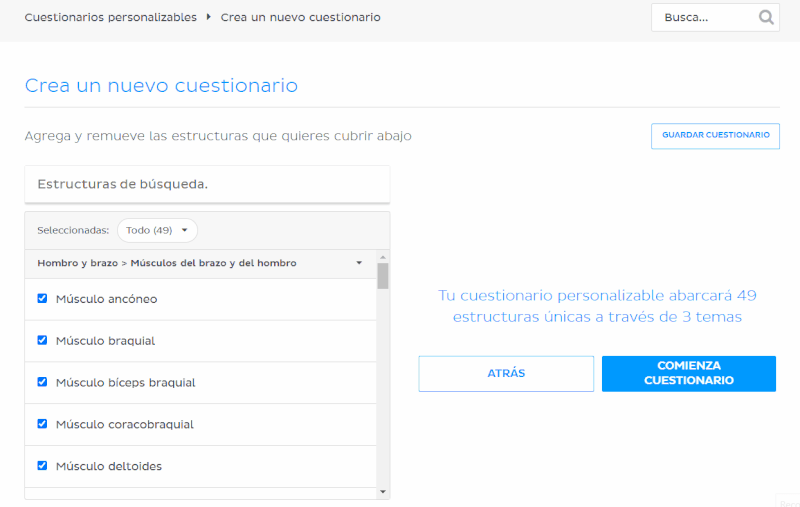Click the Músculo ancóneo label text
The height and width of the screenshot is (507, 800).
coord(106,299)
